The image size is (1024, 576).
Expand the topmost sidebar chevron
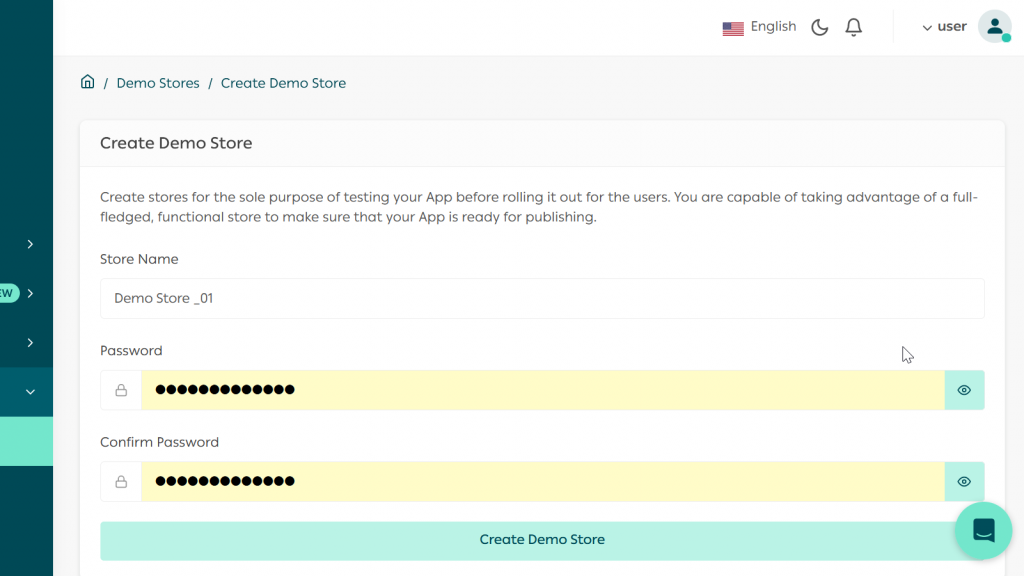(x=29, y=243)
